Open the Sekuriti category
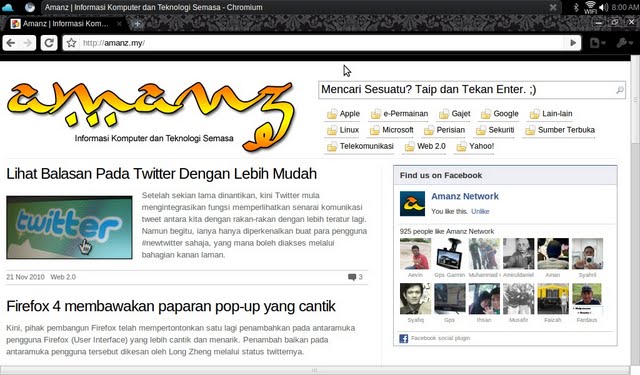Screen dimensions: 640x375 pos(495,130)
